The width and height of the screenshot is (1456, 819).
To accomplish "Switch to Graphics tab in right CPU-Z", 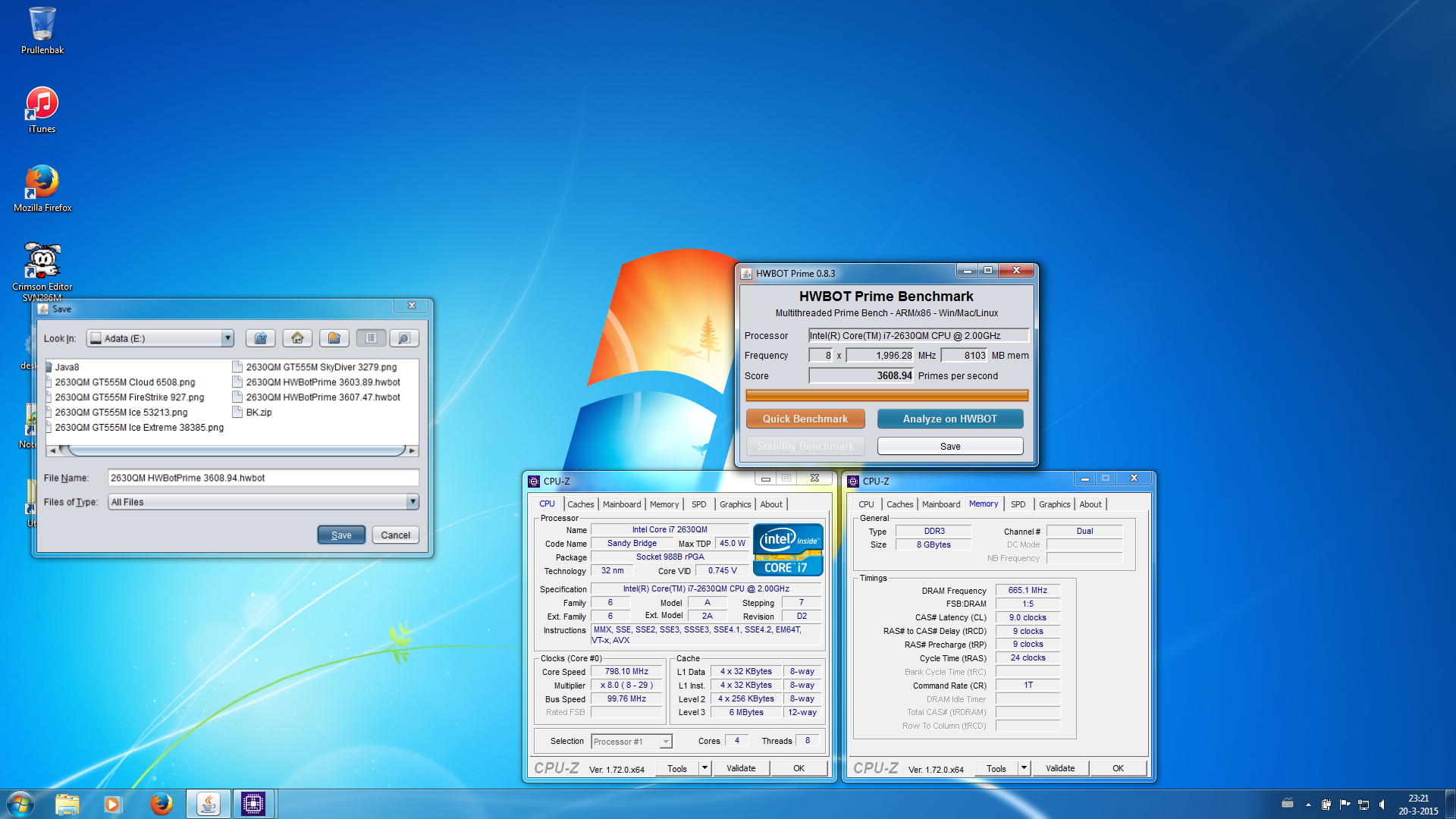I will click(x=1054, y=504).
